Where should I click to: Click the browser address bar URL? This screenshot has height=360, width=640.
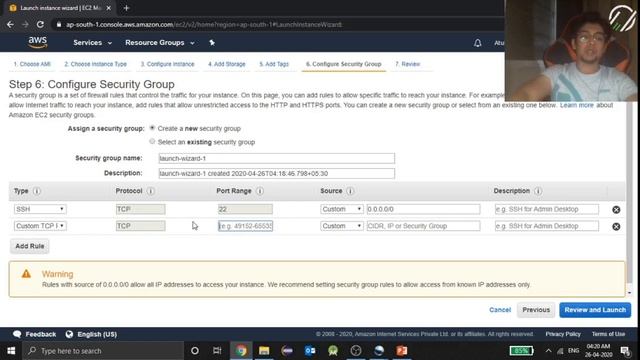click(x=204, y=24)
